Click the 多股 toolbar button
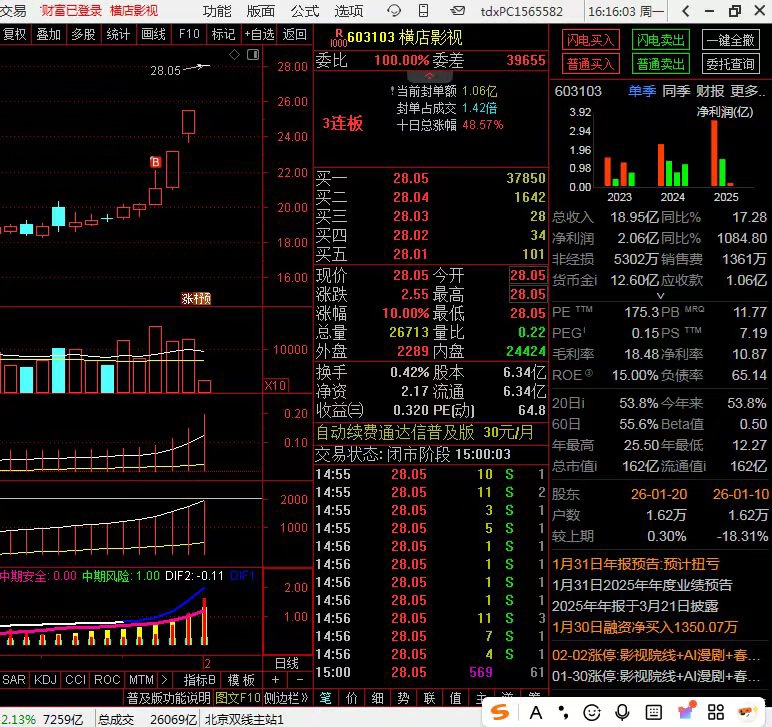 [83, 34]
